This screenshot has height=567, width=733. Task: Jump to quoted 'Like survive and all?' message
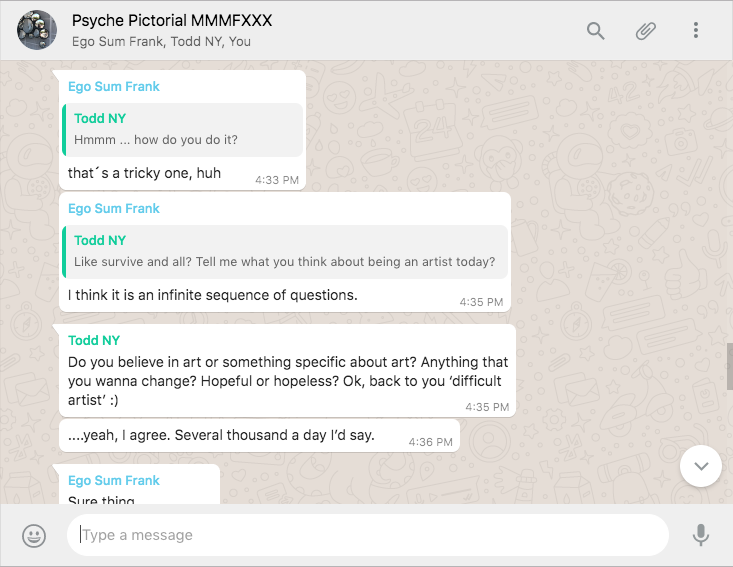click(285, 252)
